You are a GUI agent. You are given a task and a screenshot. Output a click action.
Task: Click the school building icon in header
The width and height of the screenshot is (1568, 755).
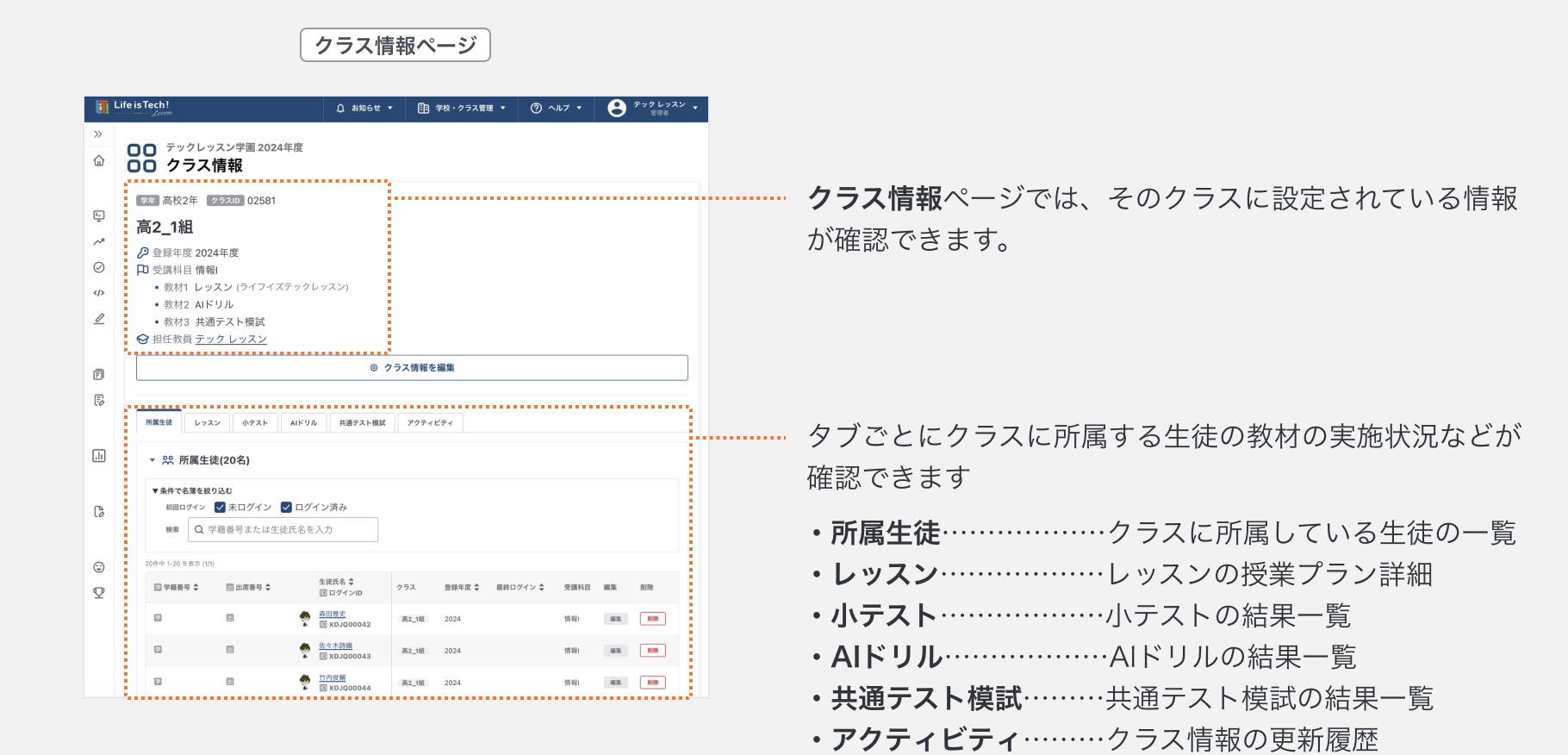point(423,109)
